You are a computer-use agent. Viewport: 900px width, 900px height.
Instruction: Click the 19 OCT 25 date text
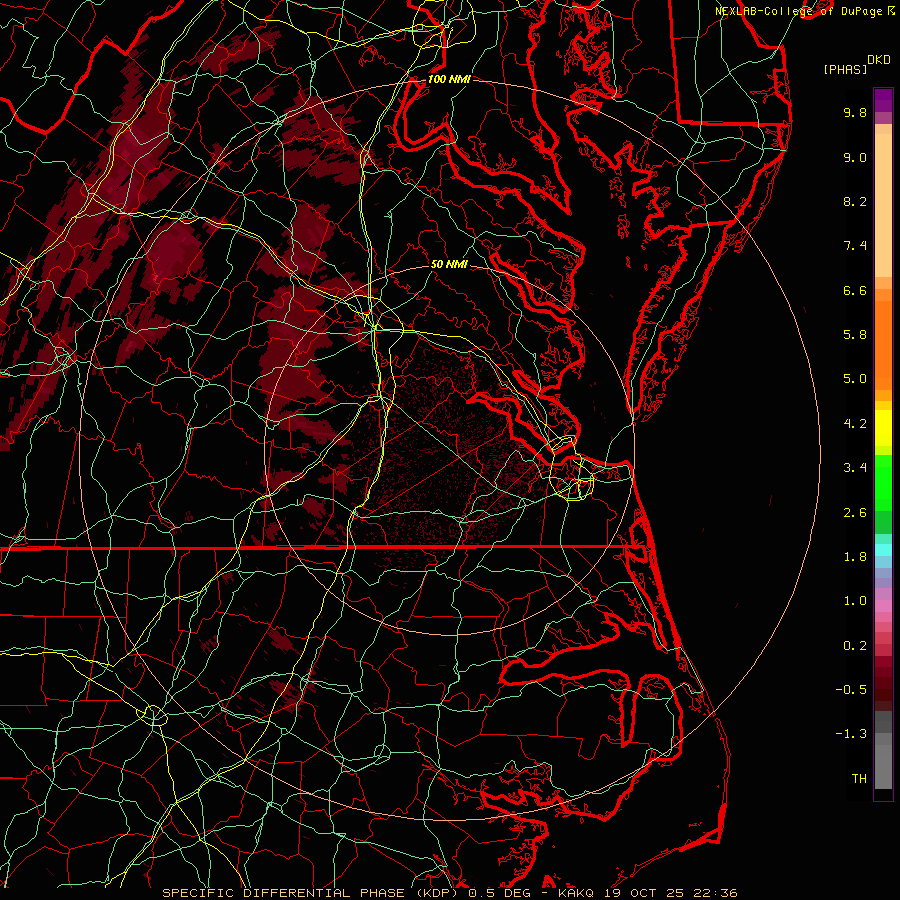coord(641,893)
